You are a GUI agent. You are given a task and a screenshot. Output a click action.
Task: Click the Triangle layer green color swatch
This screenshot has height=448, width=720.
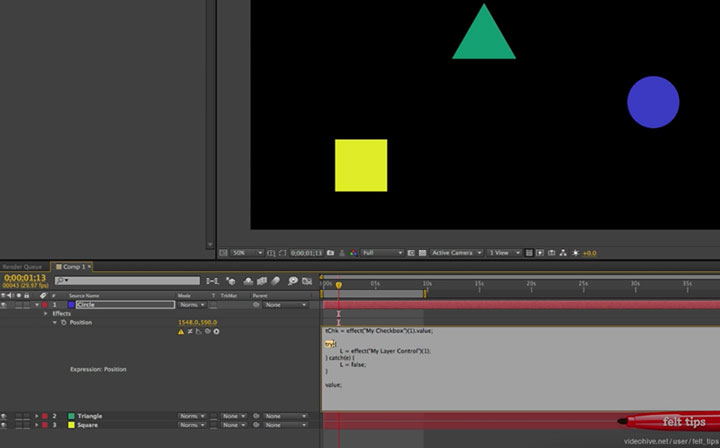[71, 416]
